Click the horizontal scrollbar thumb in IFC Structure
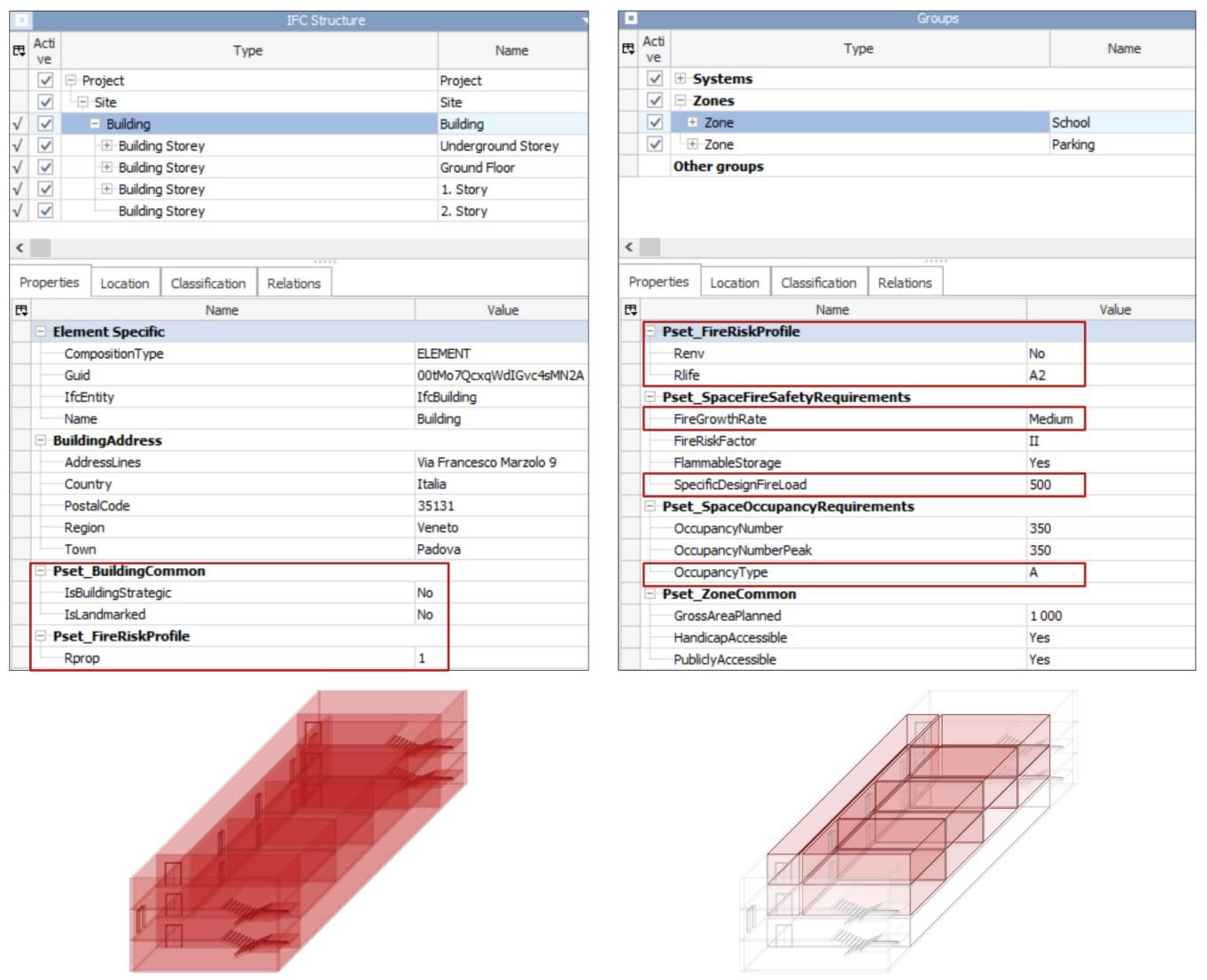This screenshot has height=980, width=1207. 41,248
